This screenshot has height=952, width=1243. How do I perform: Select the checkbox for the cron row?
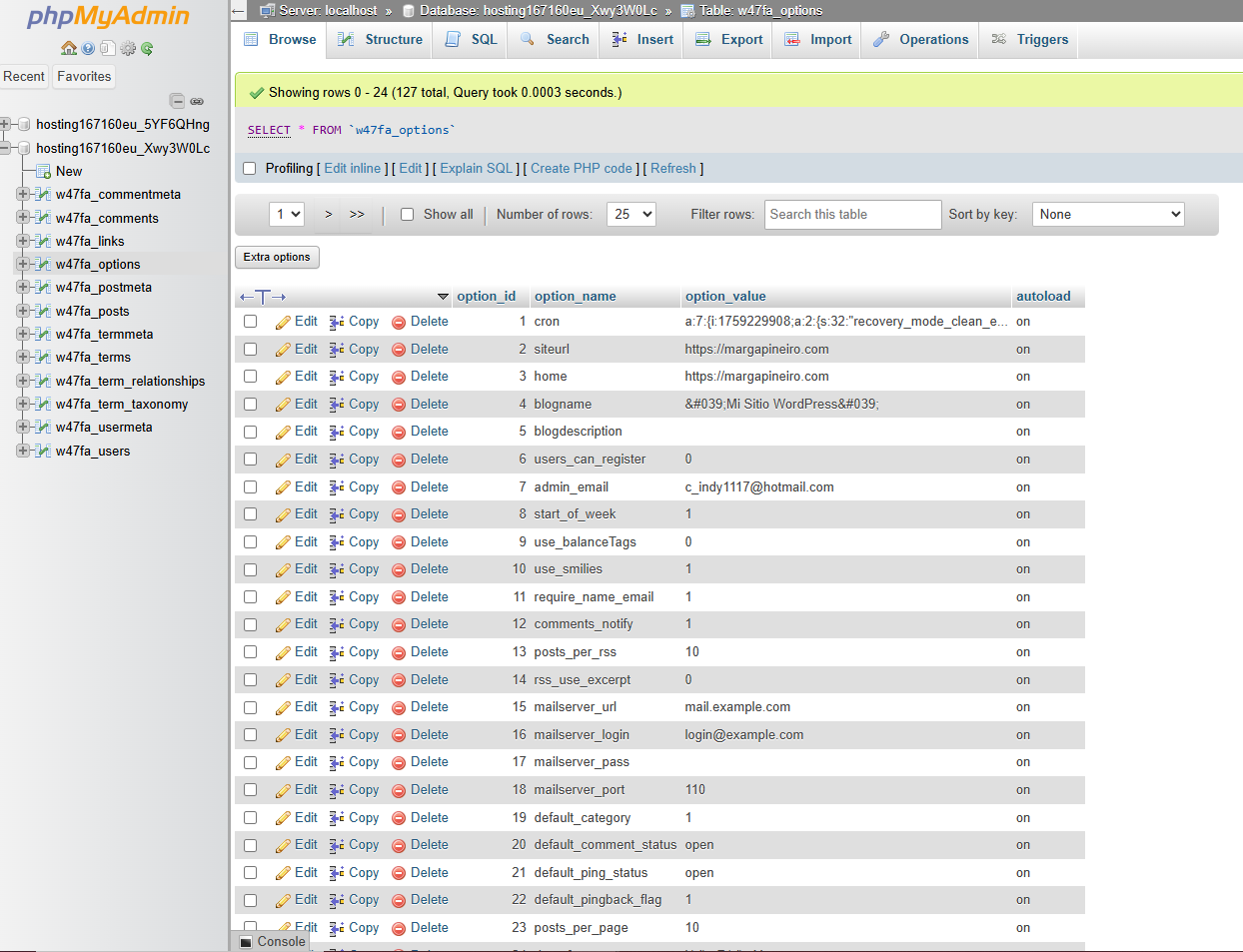[251, 322]
